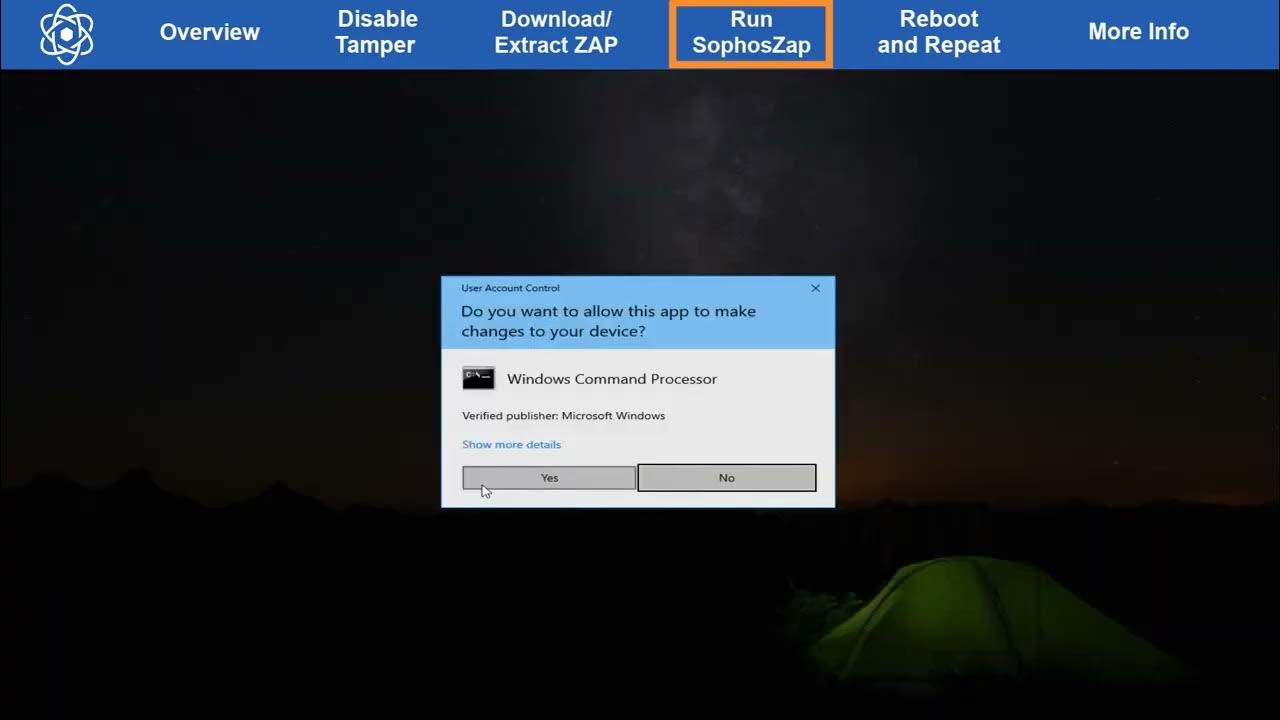The width and height of the screenshot is (1280, 720).
Task: Go to the Disable Tamper tab
Action: (376, 32)
